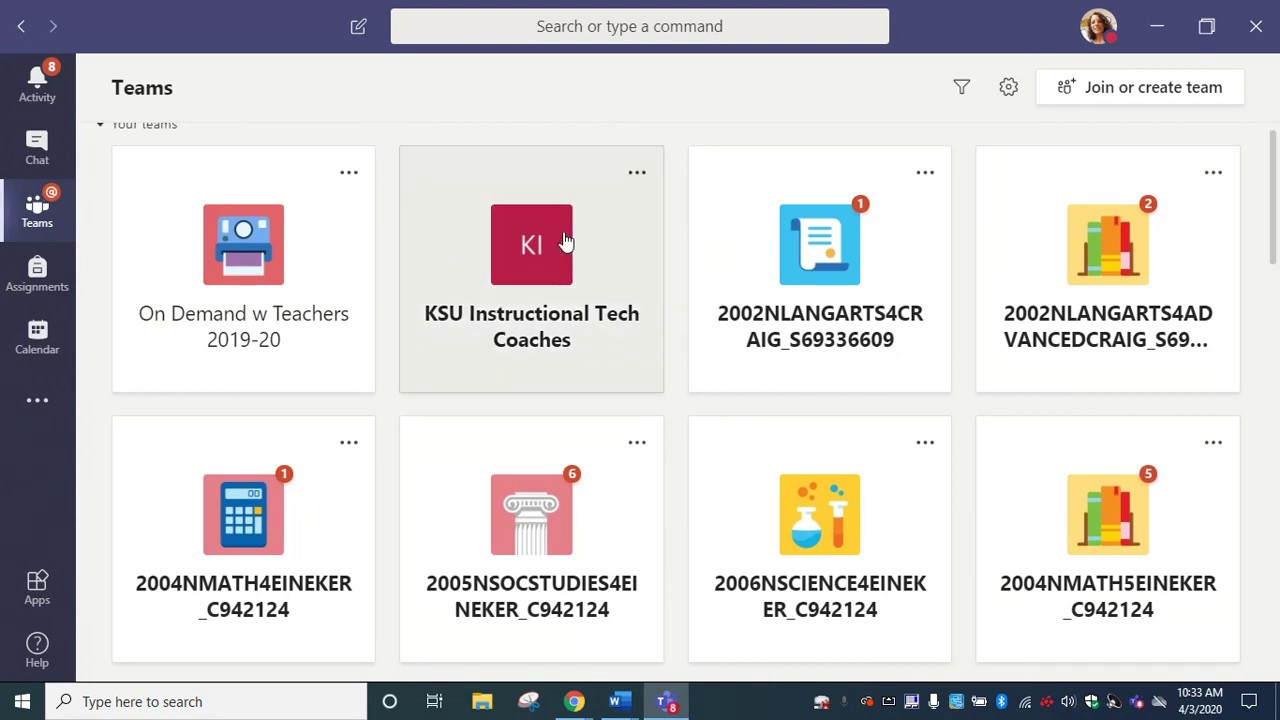Open On Demand w Teachers camera thumbnail
This screenshot has width=1280, height=720.
[x=243, y=245]
